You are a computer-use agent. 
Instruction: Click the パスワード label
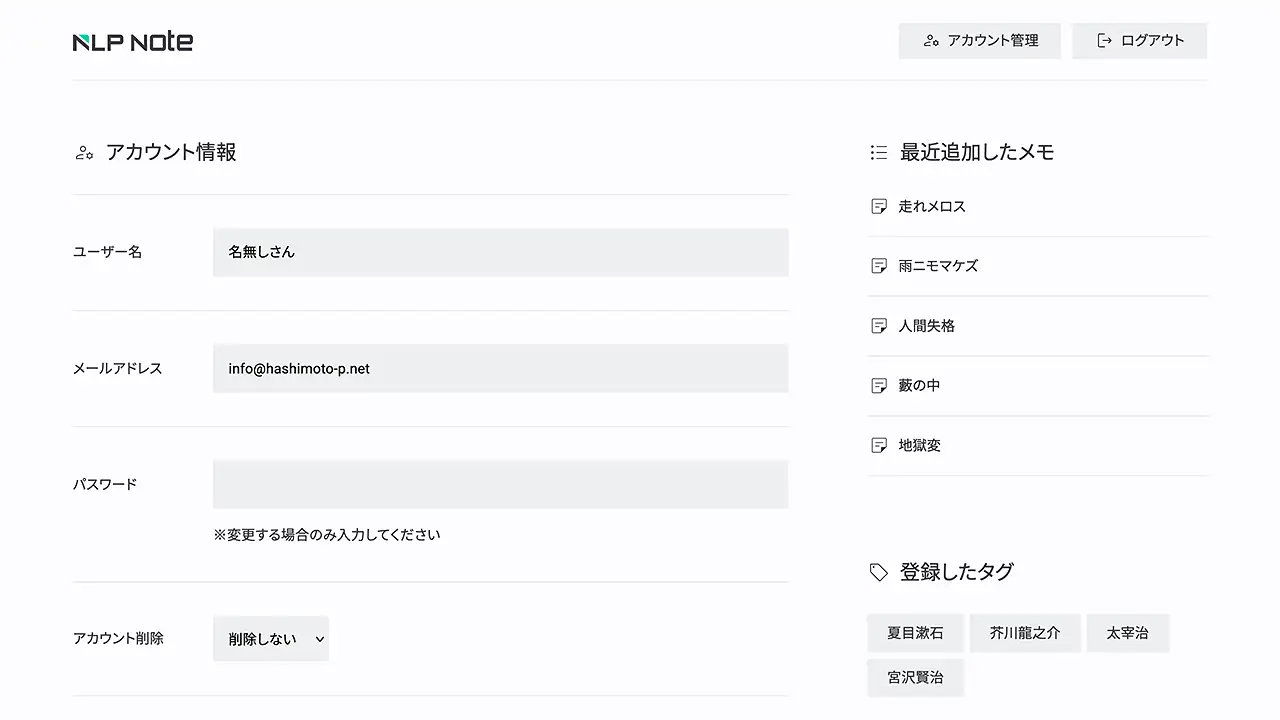click(x=105, y=484)
